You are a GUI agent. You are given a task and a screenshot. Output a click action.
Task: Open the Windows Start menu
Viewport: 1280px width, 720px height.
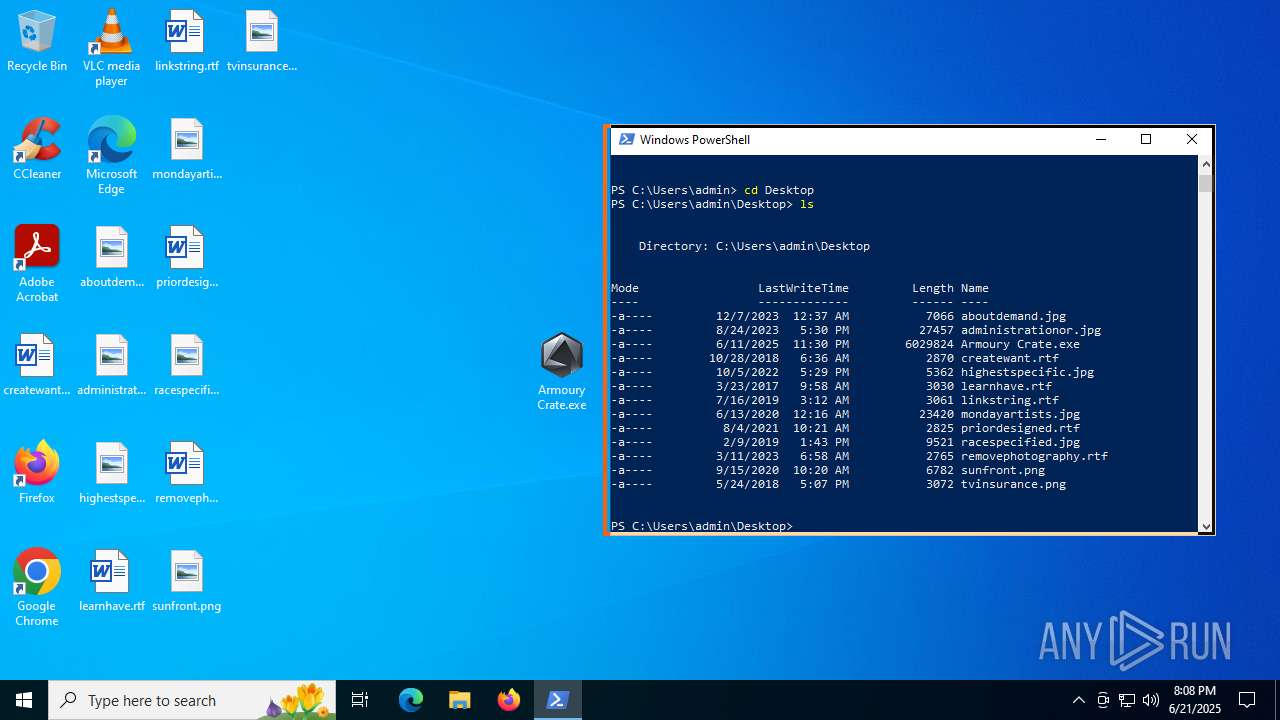(x=24, y=700)
